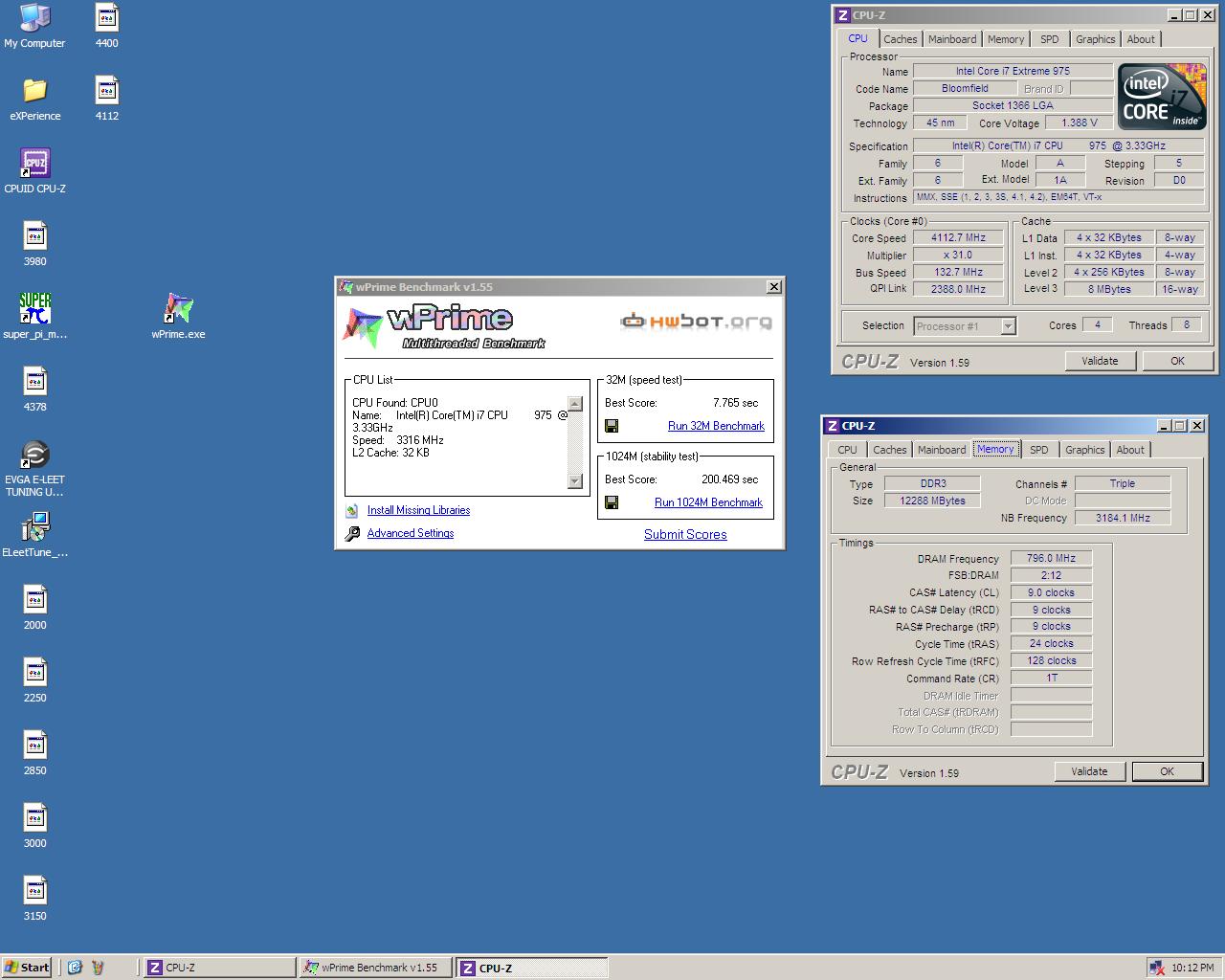Launch wPrime.exe desktop shortcut
The width and height of the screenshot is (1225, 980).
coord(178,317)
